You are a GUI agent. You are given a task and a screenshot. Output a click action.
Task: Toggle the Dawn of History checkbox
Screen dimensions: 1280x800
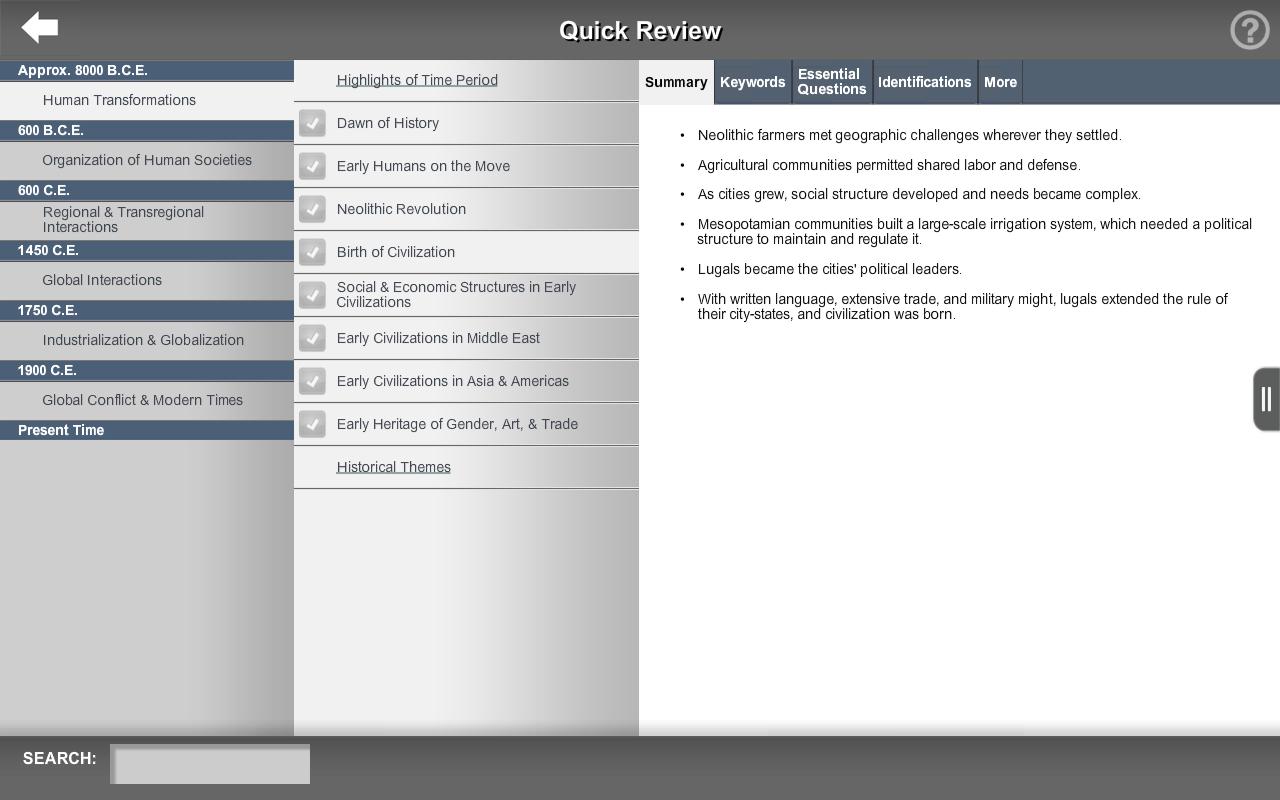312,123
